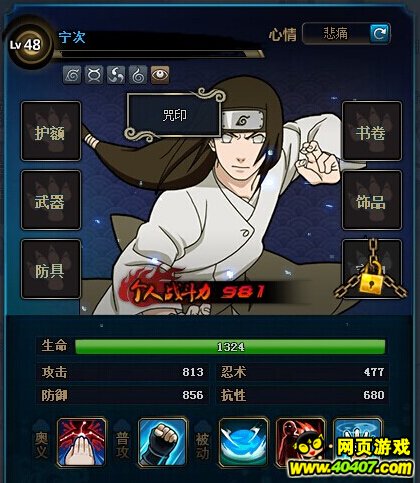The image size is (420, 483).
Task: Select the blue rotation passive skill icon
Action: [x=243, y=442]
